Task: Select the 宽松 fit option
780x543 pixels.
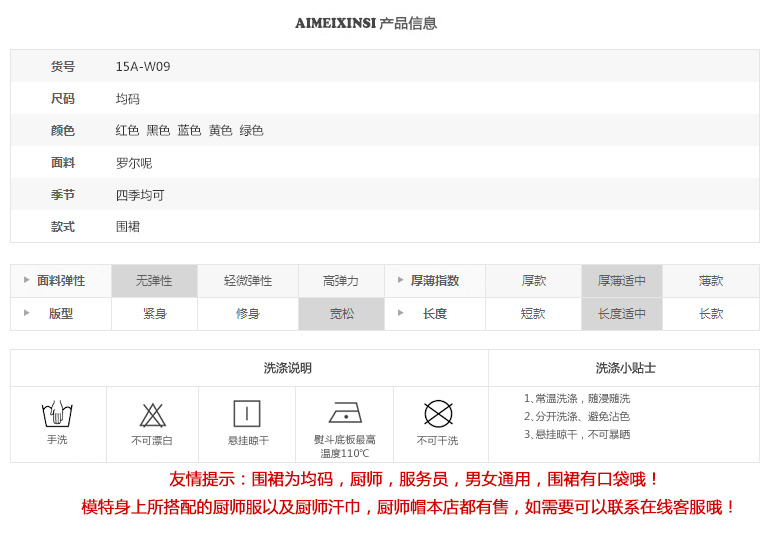Action: click(341, 314)
